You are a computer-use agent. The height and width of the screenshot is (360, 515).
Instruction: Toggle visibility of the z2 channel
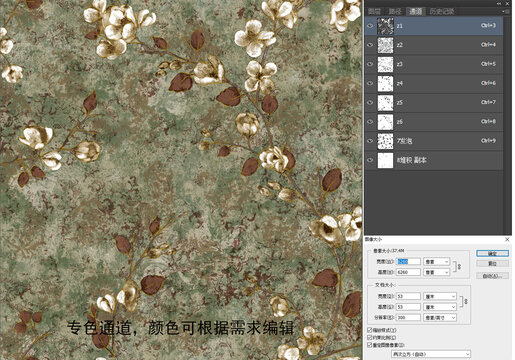370,45
